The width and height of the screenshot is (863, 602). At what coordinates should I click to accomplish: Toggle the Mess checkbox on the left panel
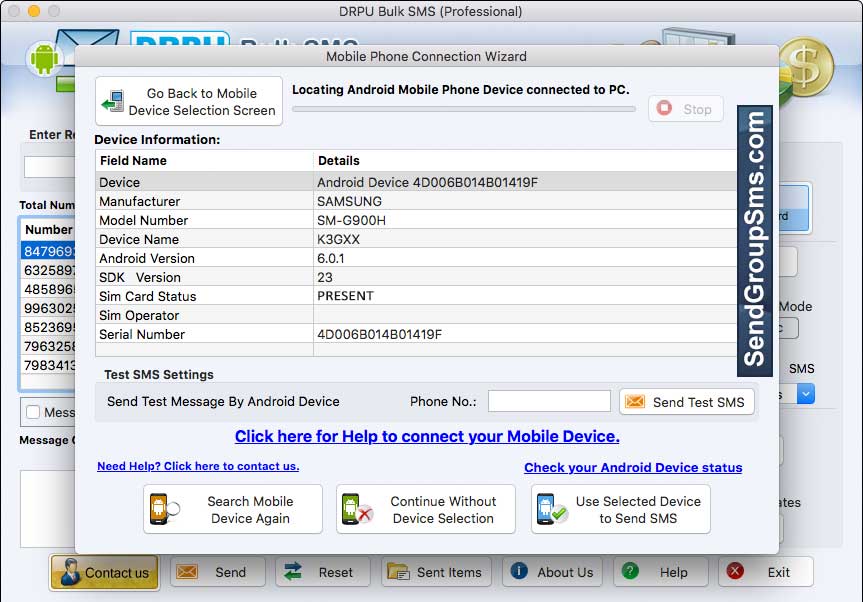coord(31,412)
